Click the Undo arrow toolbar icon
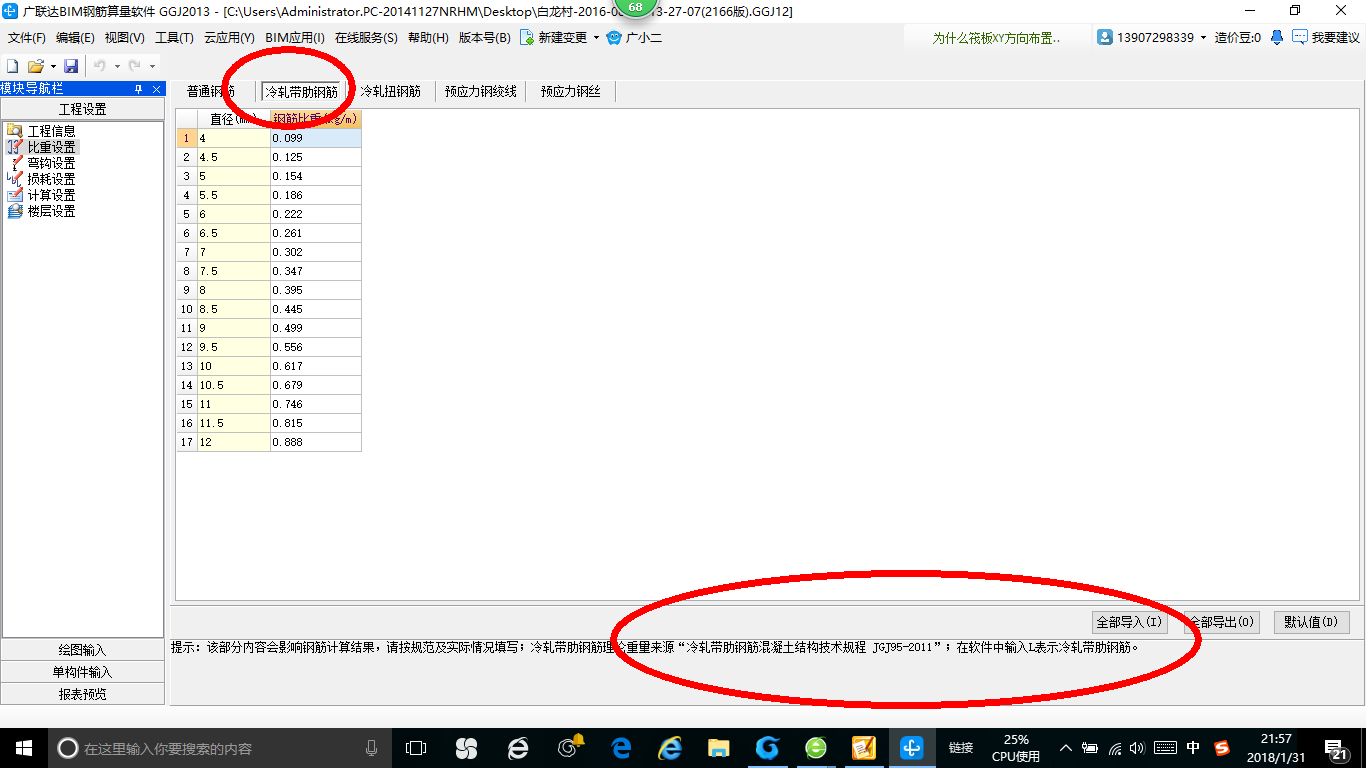 (100, 66)
